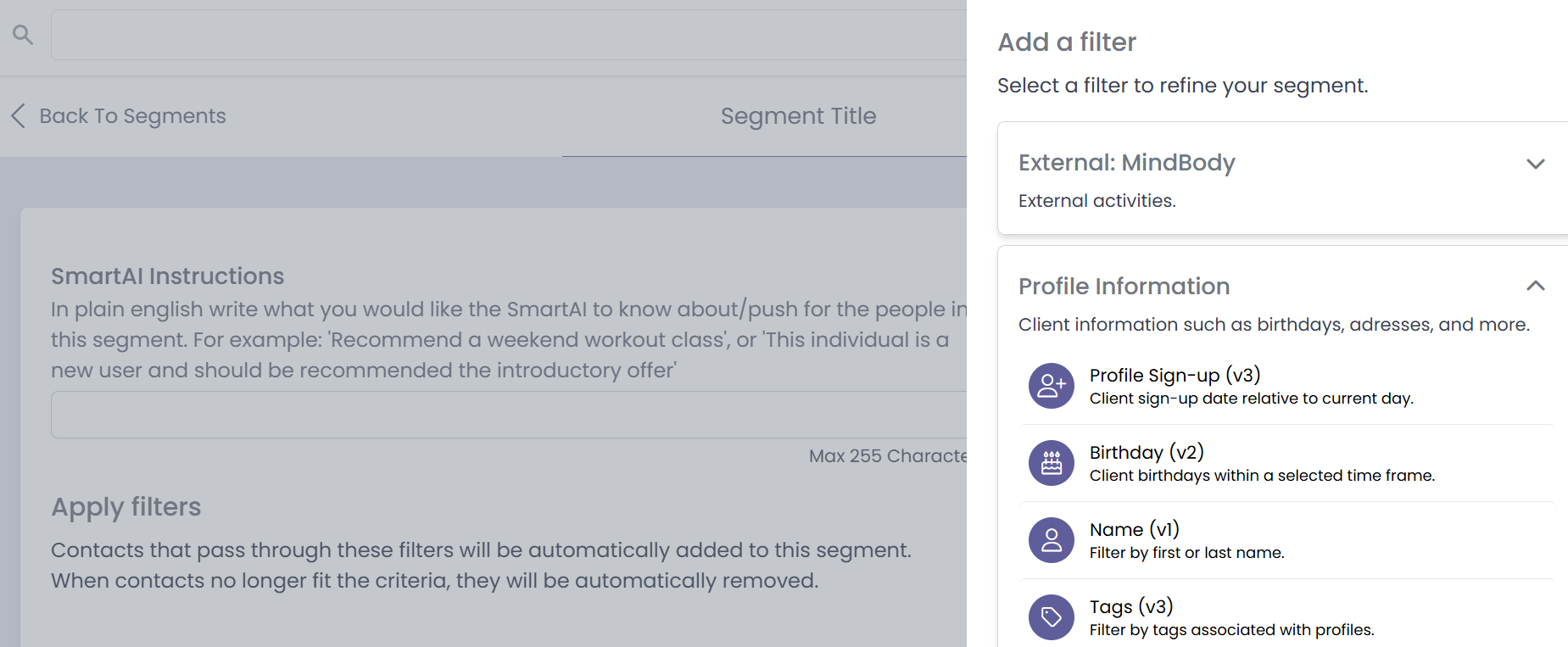Switch to the Segment Title tab

[798, 116]
